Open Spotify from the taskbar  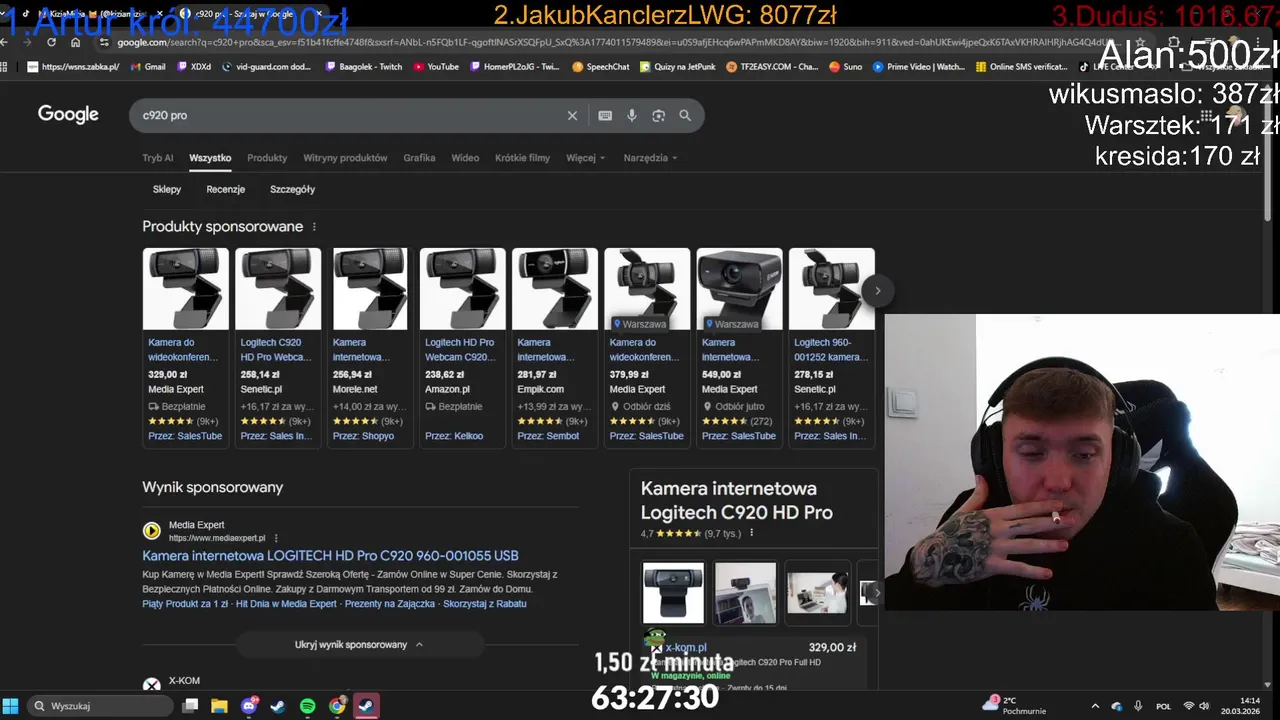tap(308, 706)
